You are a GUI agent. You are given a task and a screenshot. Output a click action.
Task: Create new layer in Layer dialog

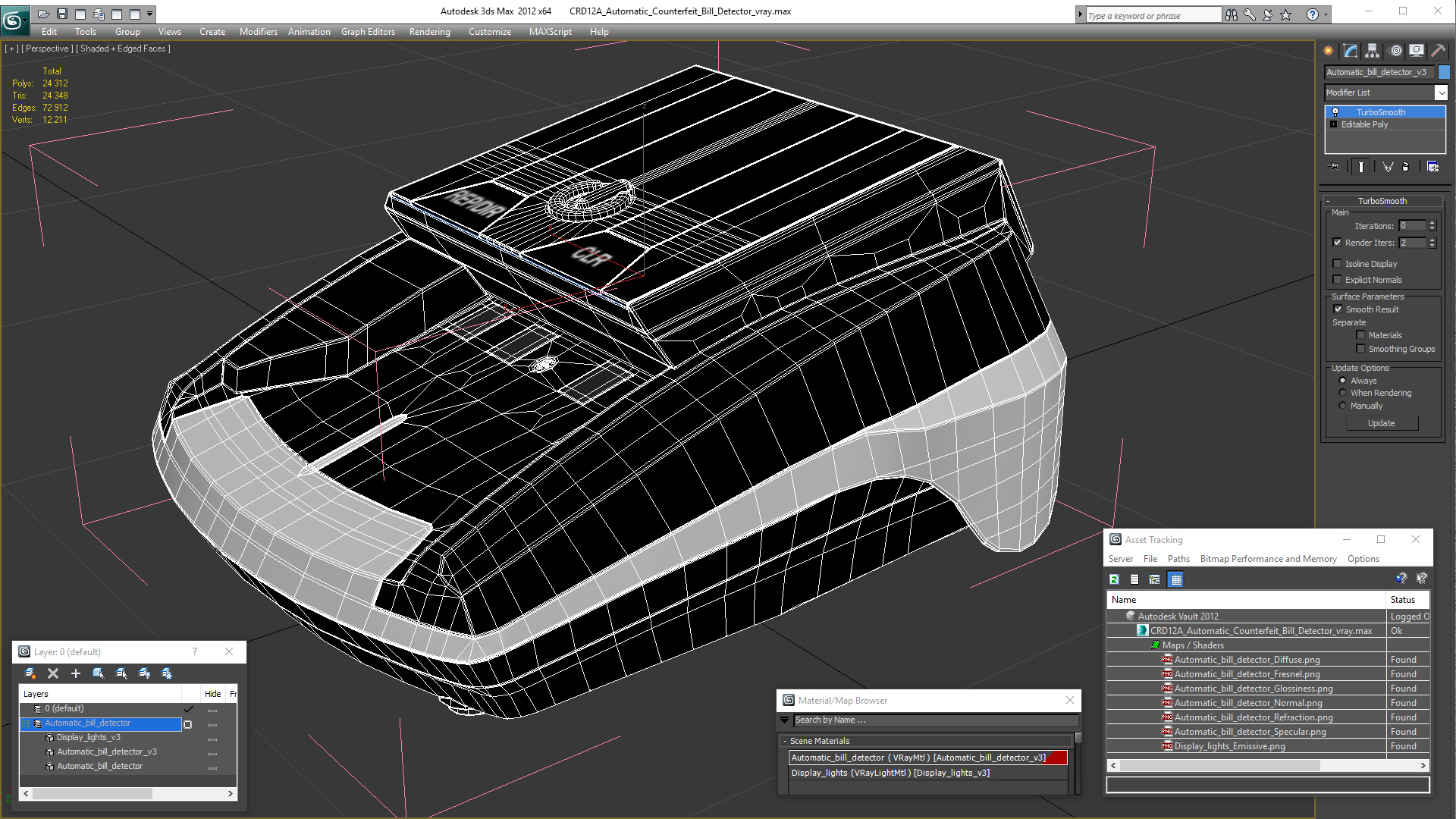click(x=30, y=673)
